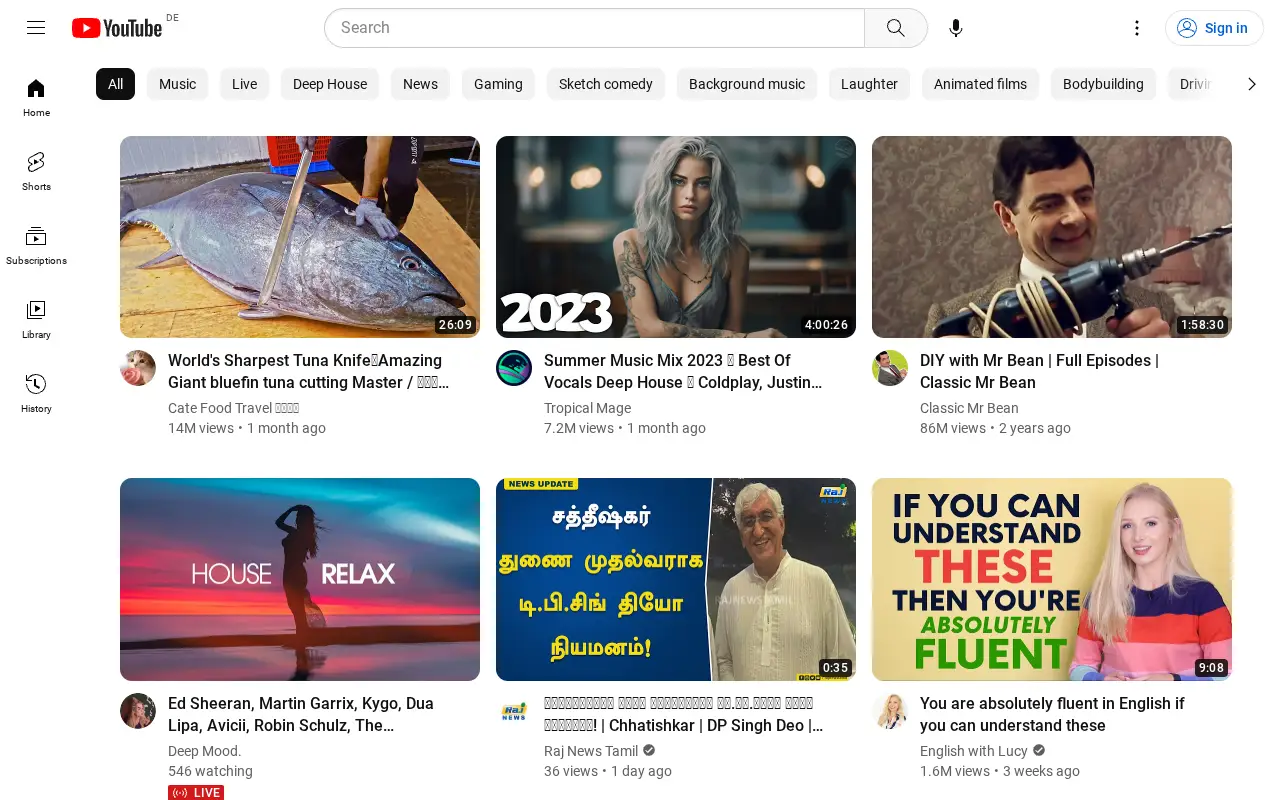Open History from sidebar
The width and height of the screenshot is (1280, 800).
pos(36,393)
